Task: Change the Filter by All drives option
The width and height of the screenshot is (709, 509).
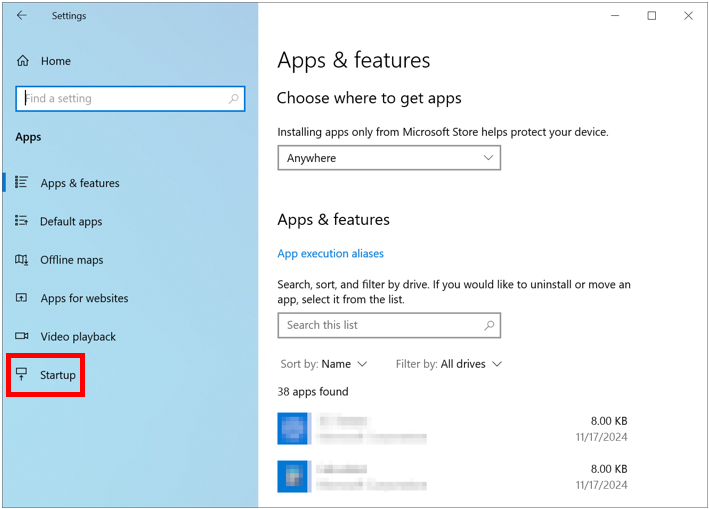Action: coord(449,364)
